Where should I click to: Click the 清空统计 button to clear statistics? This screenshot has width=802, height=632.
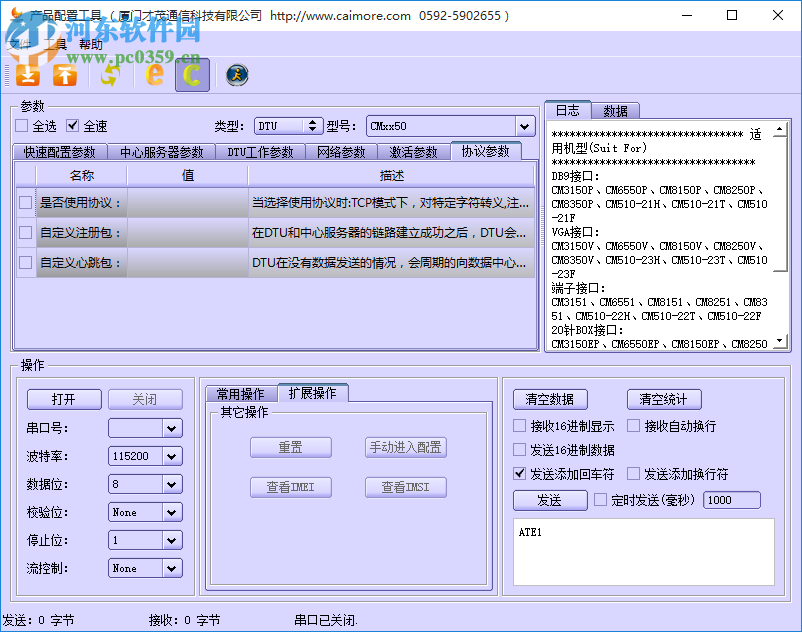[x=663, y=398]
